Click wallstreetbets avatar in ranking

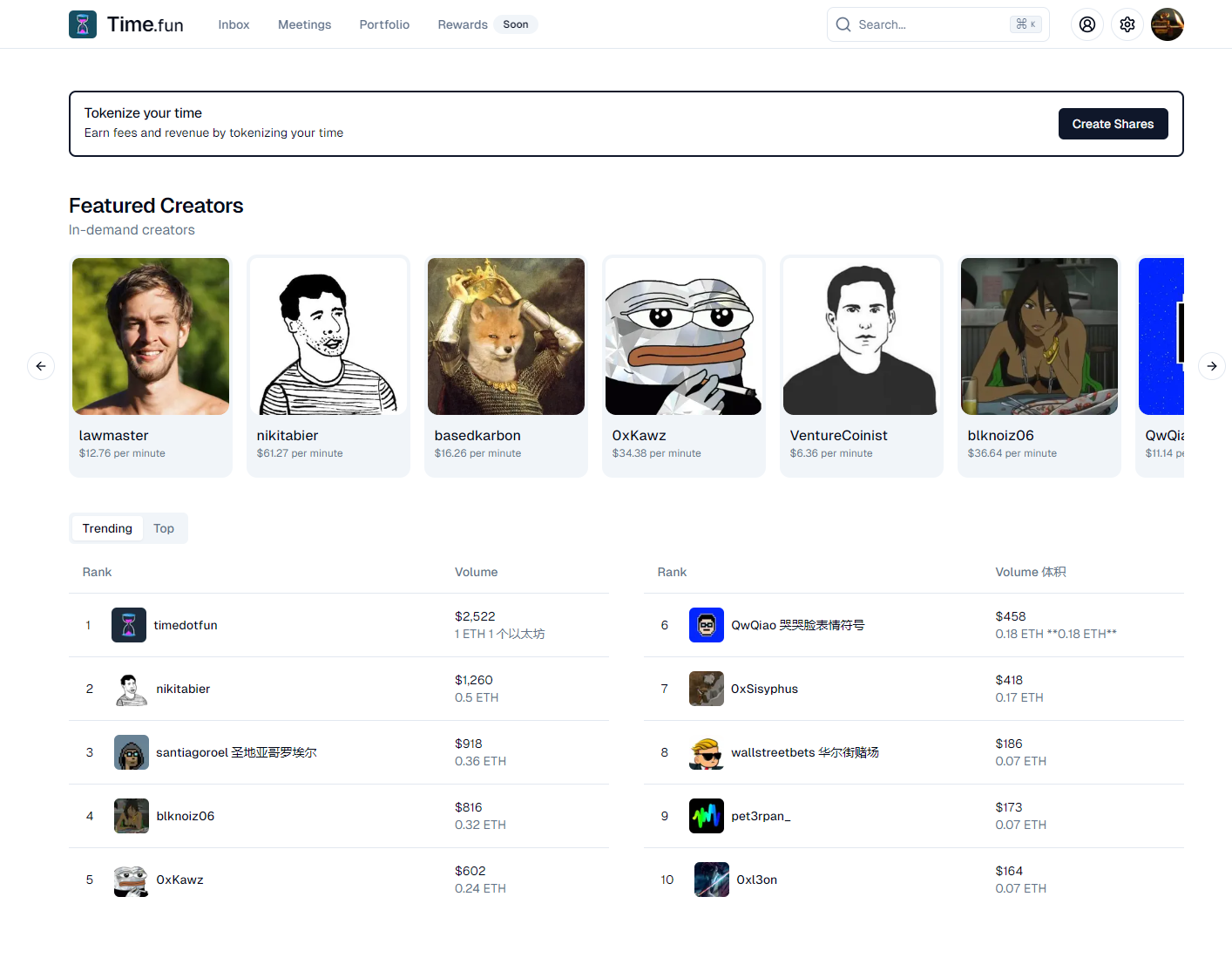tap(706, 752)
